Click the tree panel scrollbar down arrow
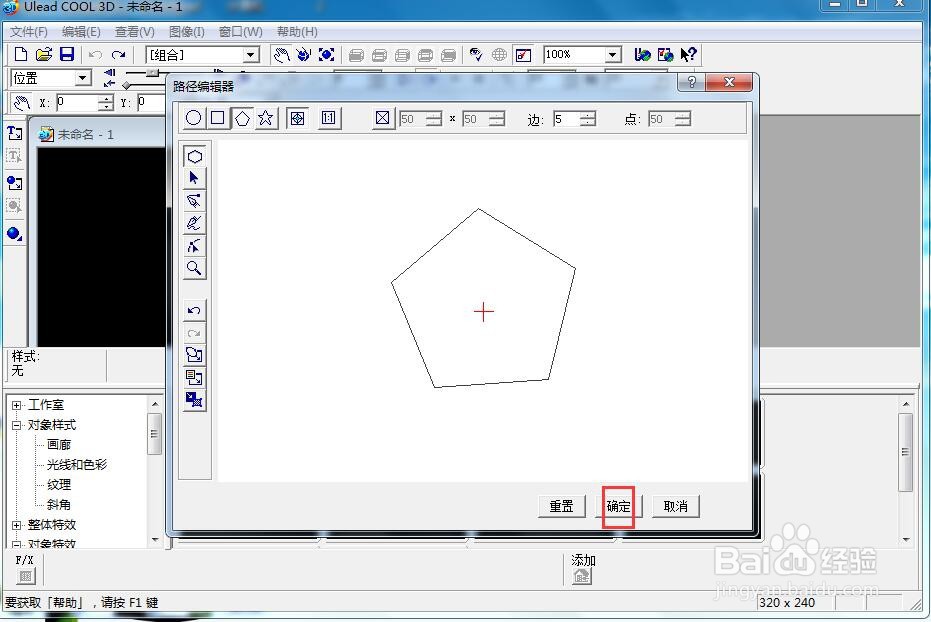Viewport: 931px width, 622px height. [x=155, y=540]
